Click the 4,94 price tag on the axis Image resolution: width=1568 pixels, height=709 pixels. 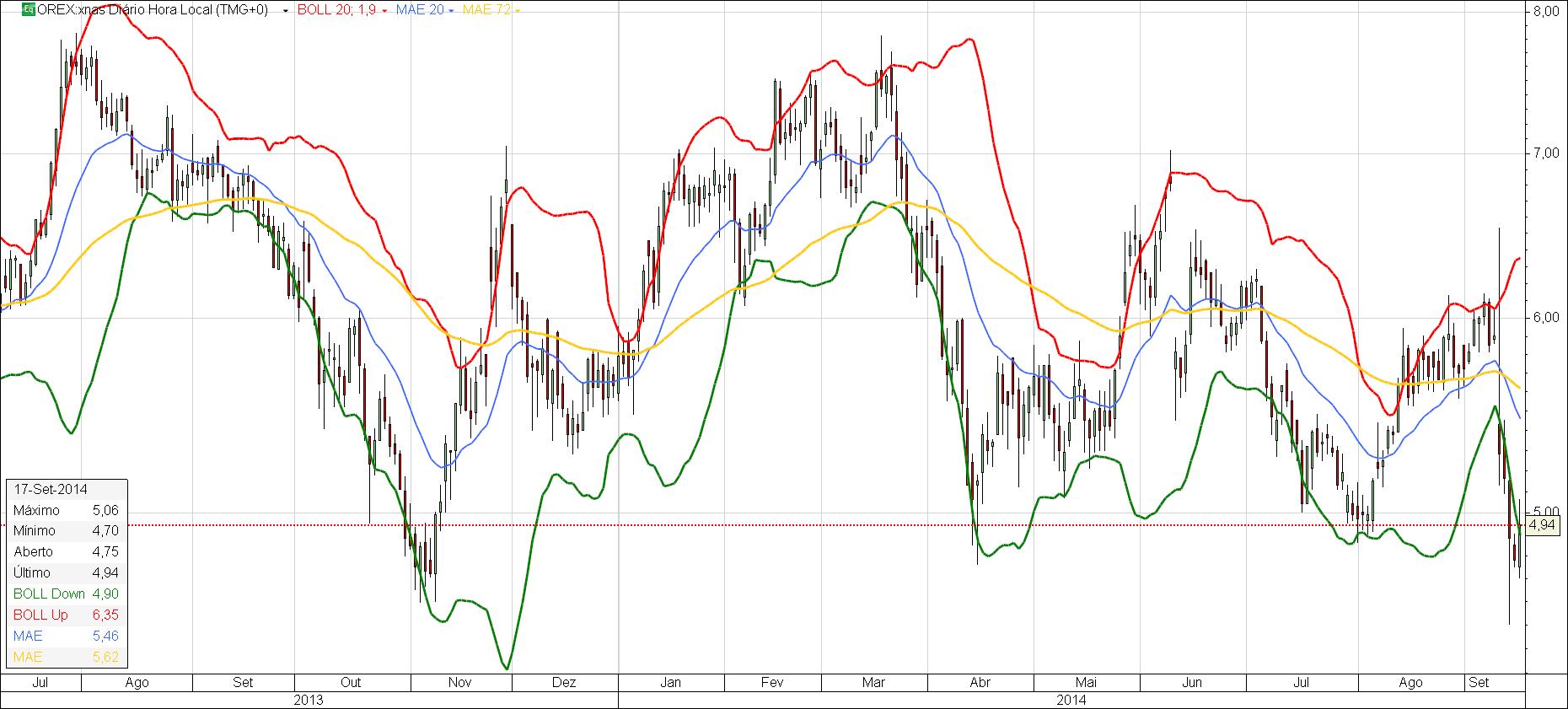pyautogui.click(x=1542, y=525)
